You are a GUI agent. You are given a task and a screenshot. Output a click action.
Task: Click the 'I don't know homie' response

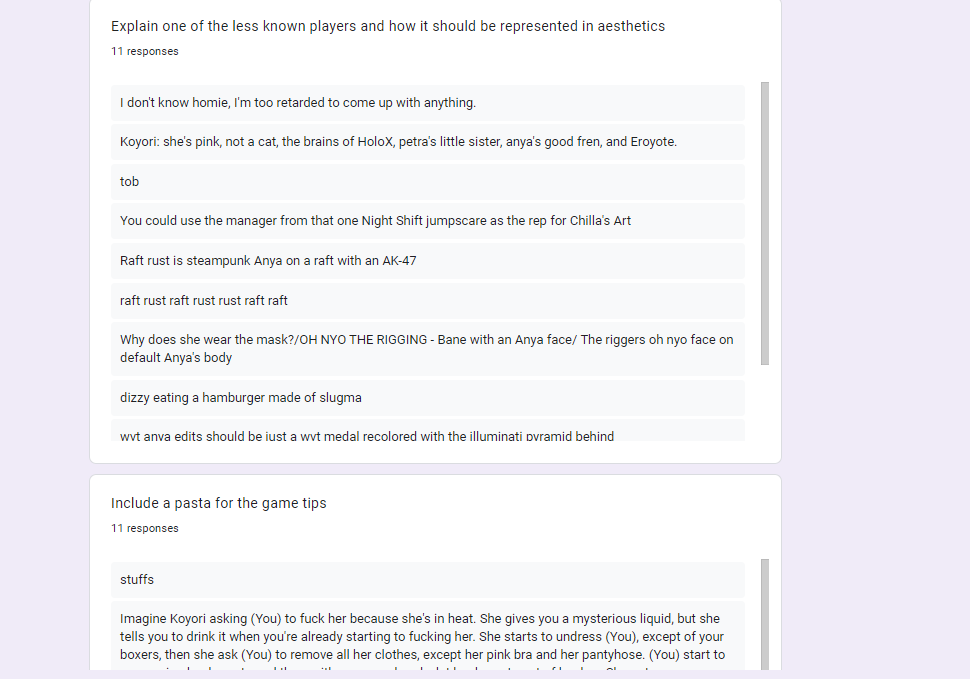point(427,103)
